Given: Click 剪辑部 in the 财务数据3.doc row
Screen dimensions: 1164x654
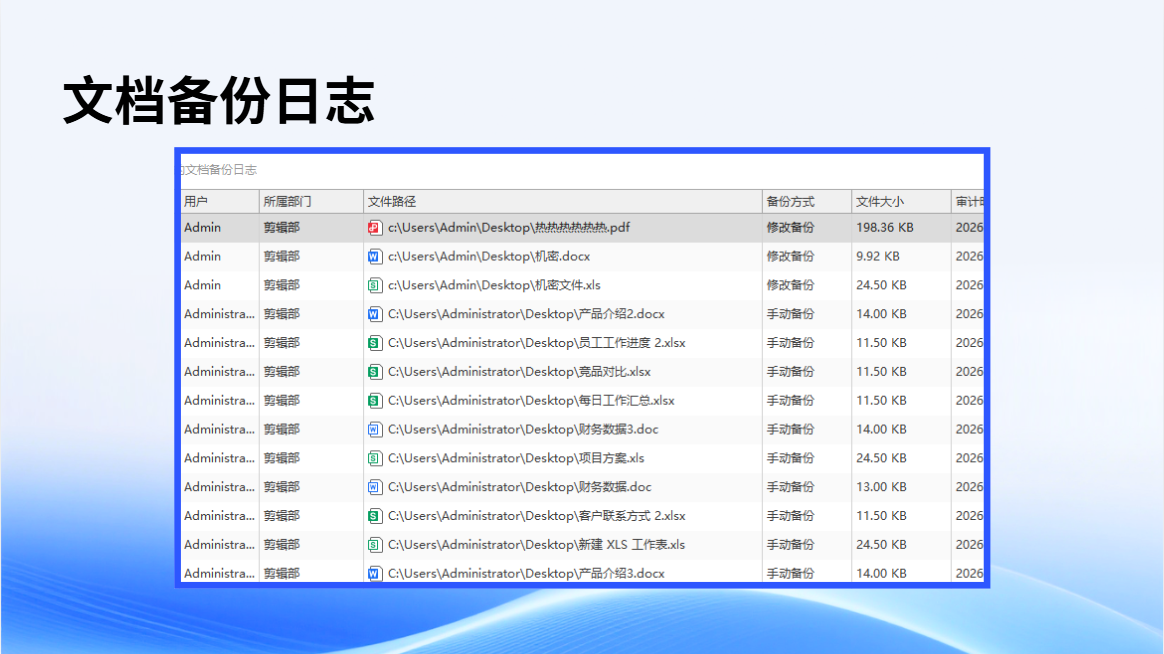Looking at the screenshot, I should click(x=281, y=430).
